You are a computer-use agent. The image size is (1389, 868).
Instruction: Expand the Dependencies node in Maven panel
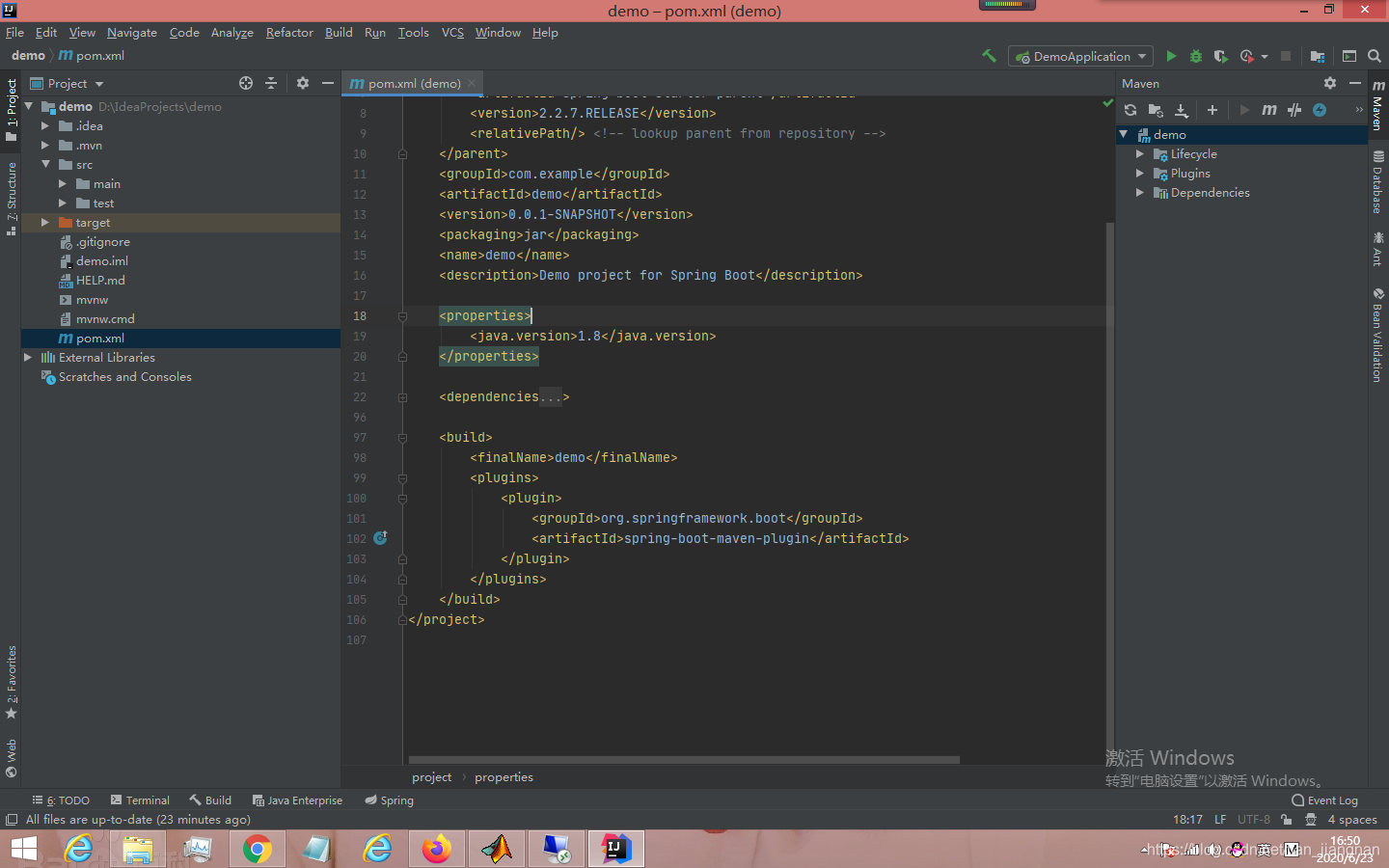[1140, 192]
